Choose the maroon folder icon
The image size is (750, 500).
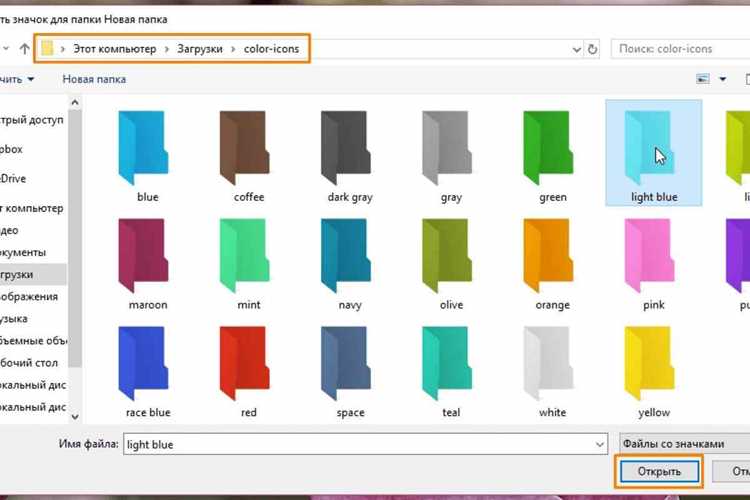(x=143, y=256)
